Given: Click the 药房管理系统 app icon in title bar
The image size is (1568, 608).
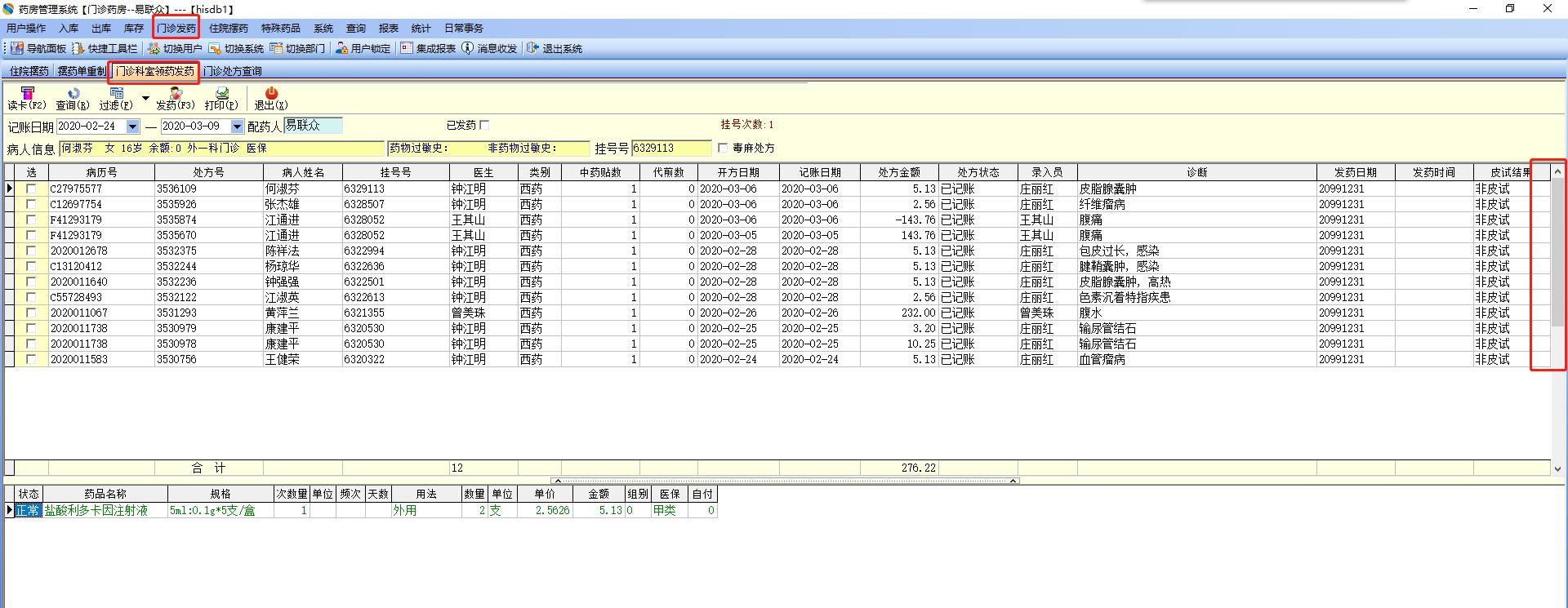Looking at the screenshot, I should pos(8,9).
